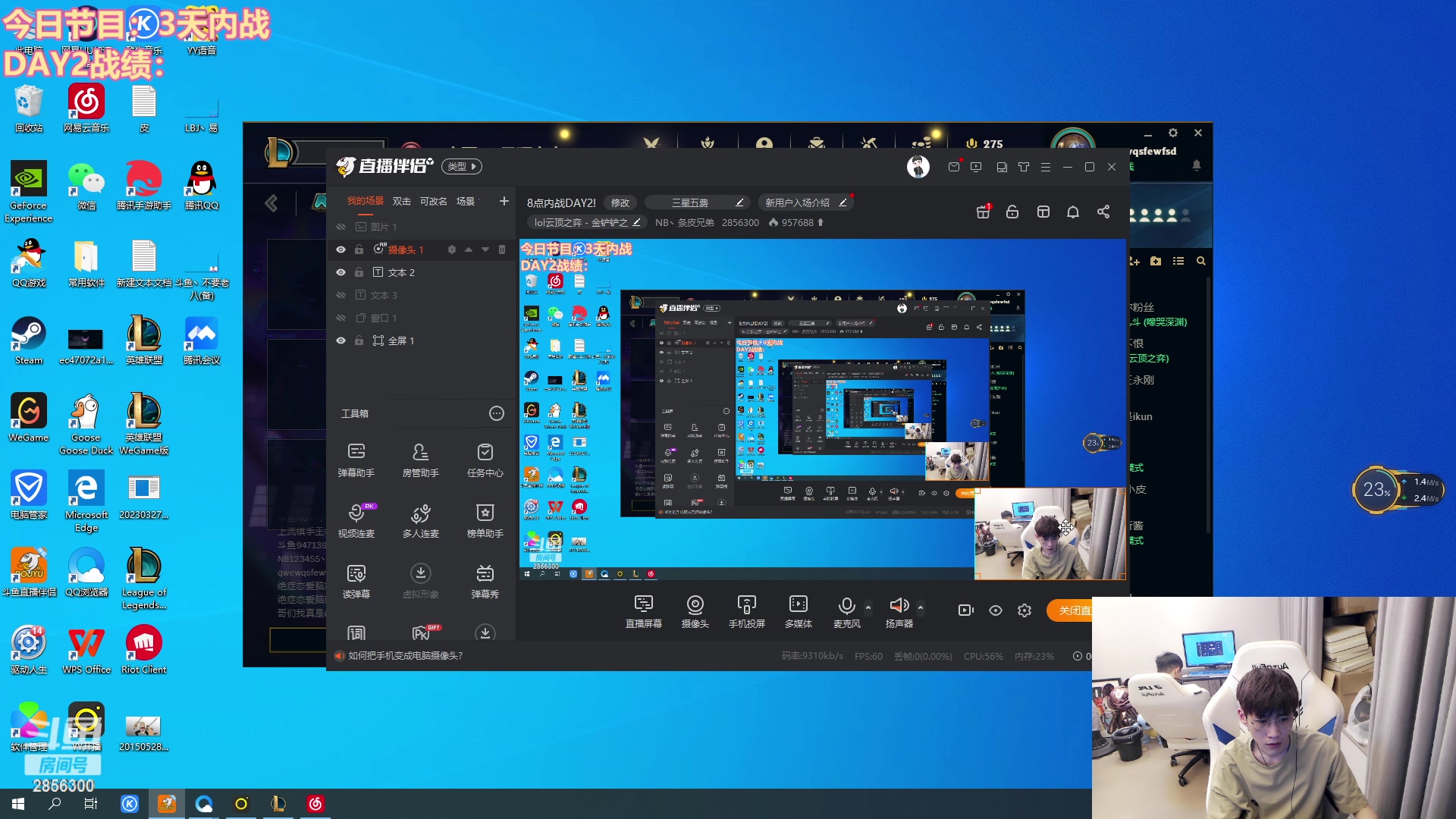Image resolution: width=1456 pixels, height=819 pixels.
Task: Open 英雄联盟 from the Windows taskbar
Action: coord(278,804)
